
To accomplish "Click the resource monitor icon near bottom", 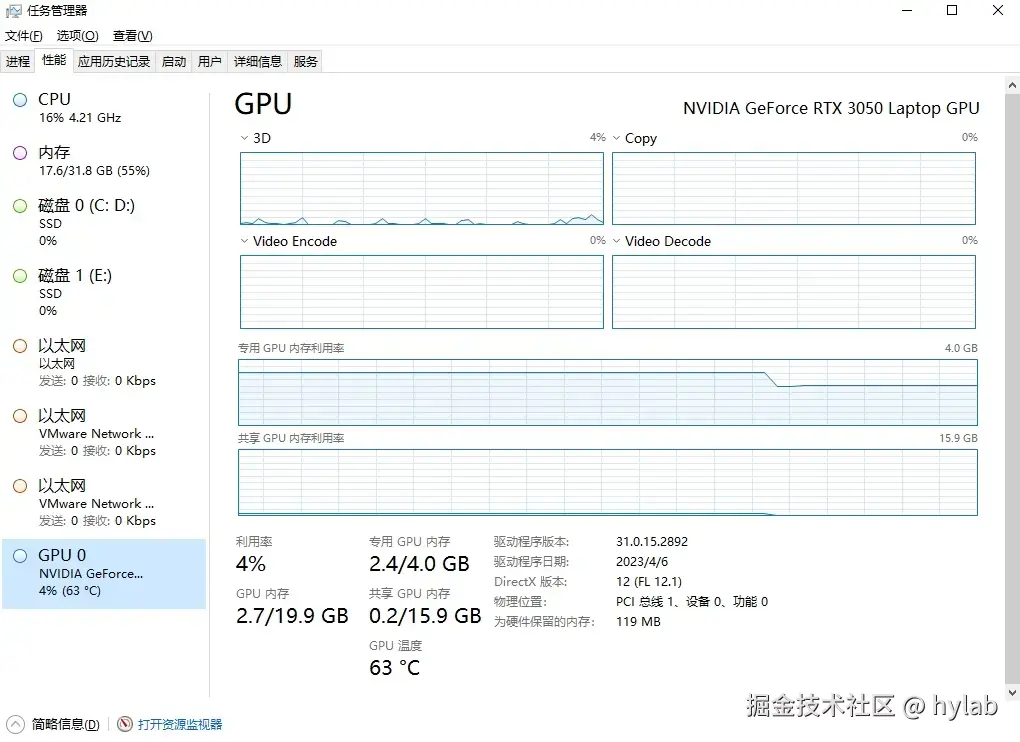I will pyautogui.click(x=124, y=724).
